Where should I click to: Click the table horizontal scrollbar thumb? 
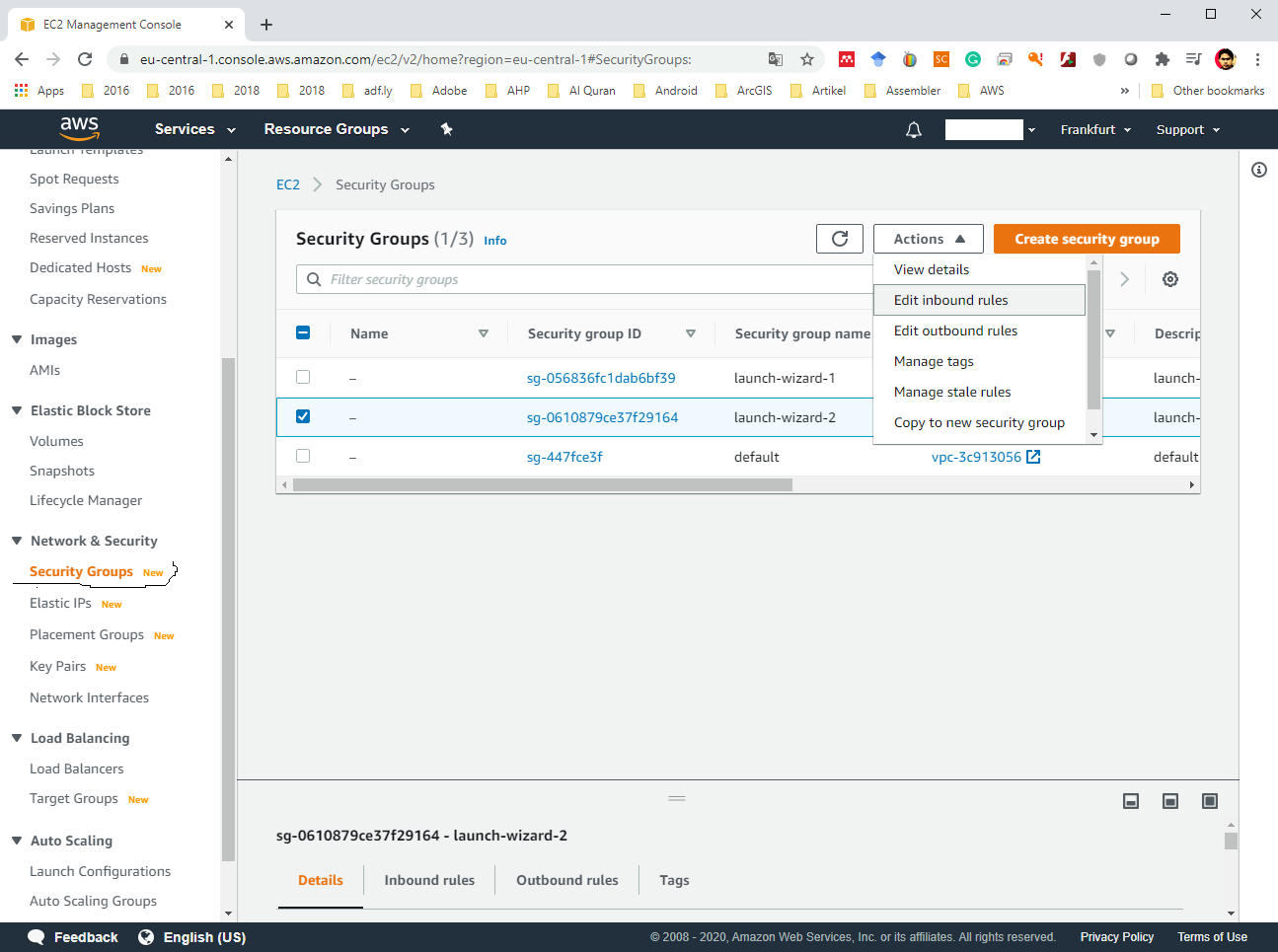click(x=543, y=484)
